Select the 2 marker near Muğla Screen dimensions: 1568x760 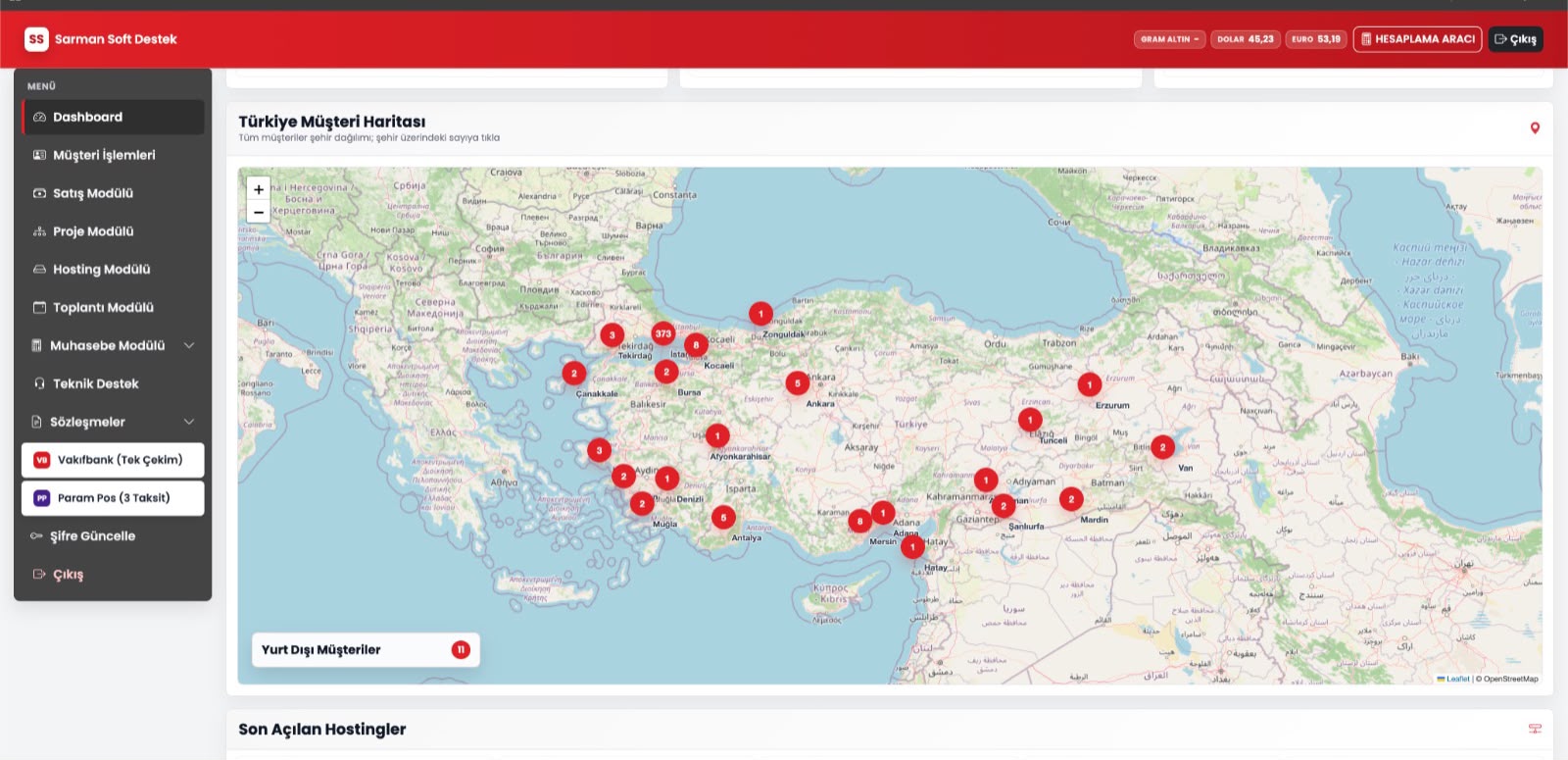(x=642, y=504)
